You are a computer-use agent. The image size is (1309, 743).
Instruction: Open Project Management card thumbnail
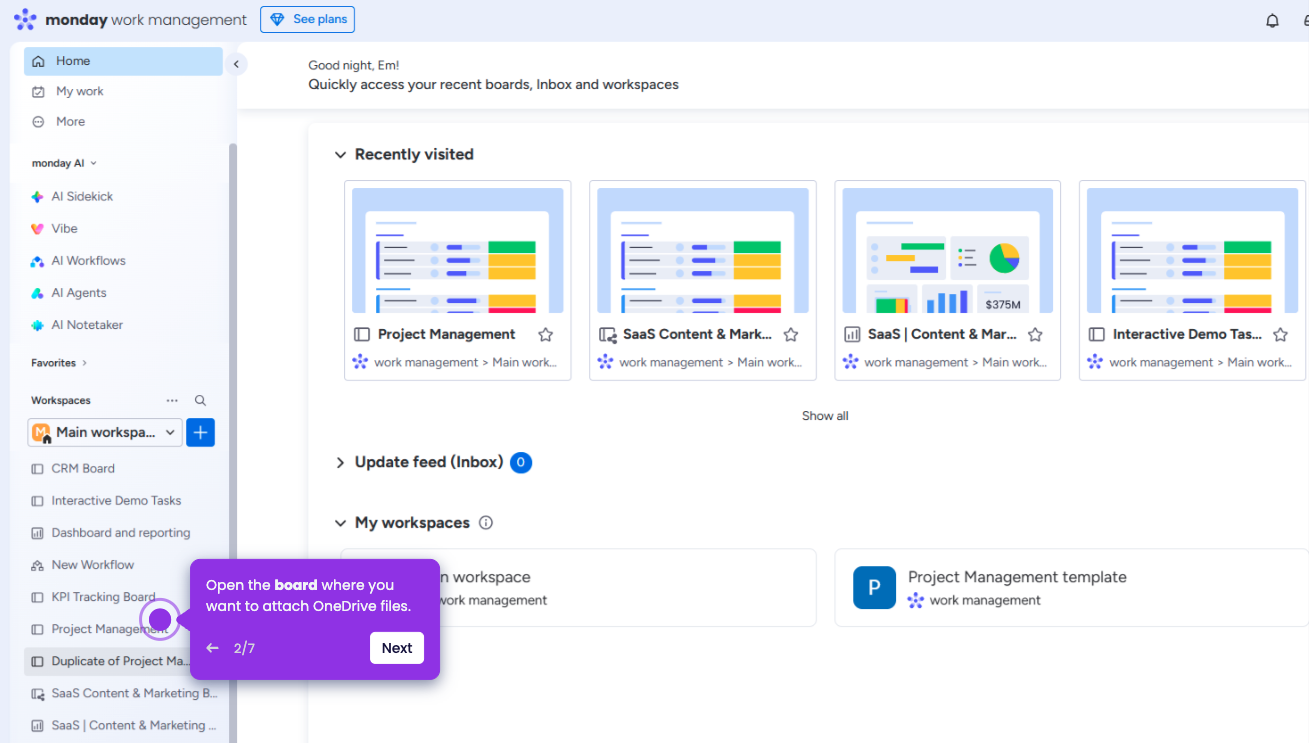pos(458,251)
